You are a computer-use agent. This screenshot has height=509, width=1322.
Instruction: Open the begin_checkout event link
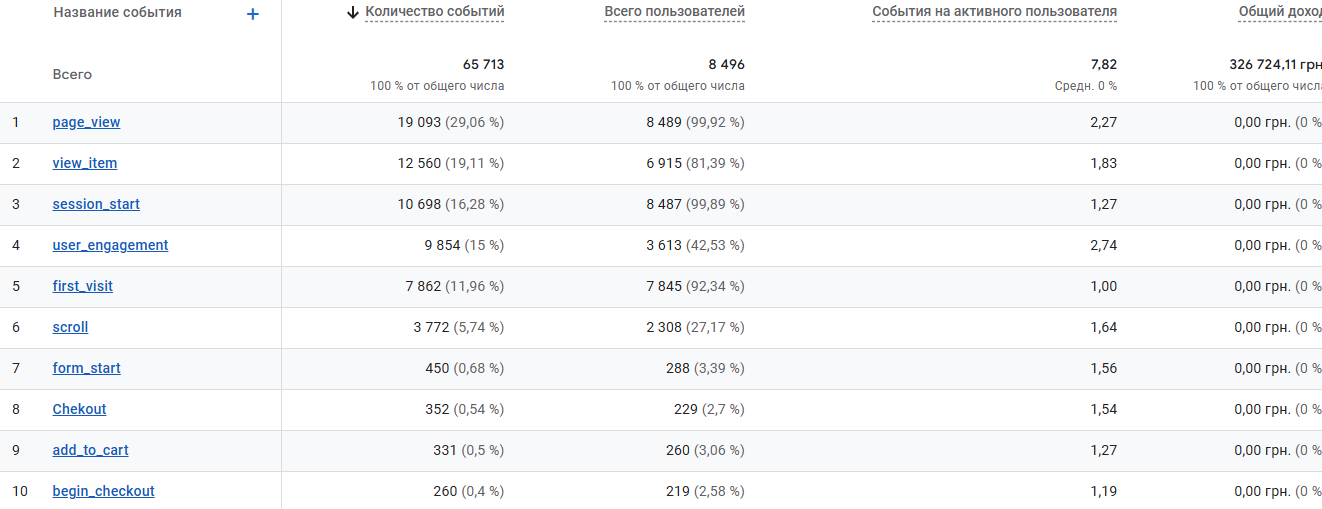103,491
